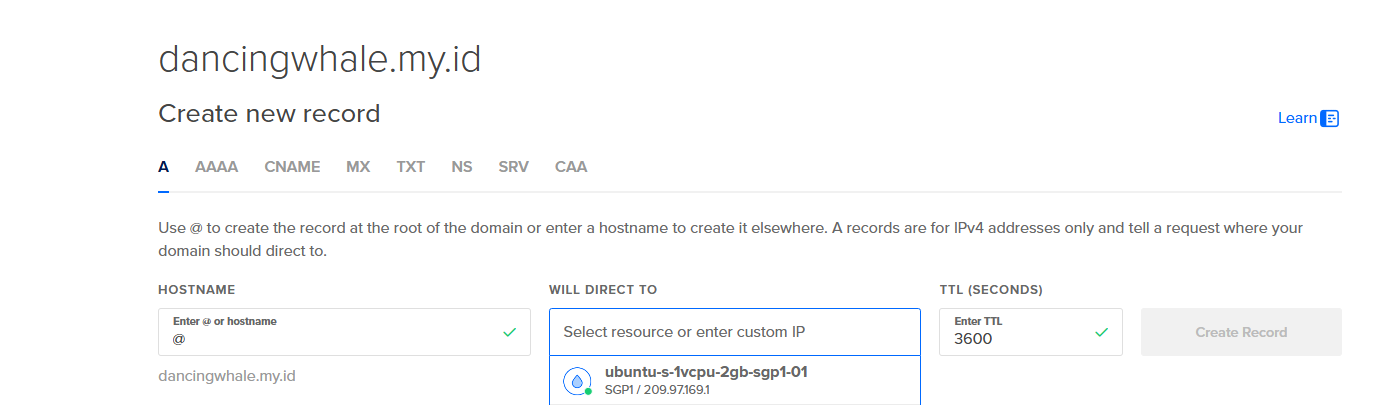Open the CNAME record tab

292,167
